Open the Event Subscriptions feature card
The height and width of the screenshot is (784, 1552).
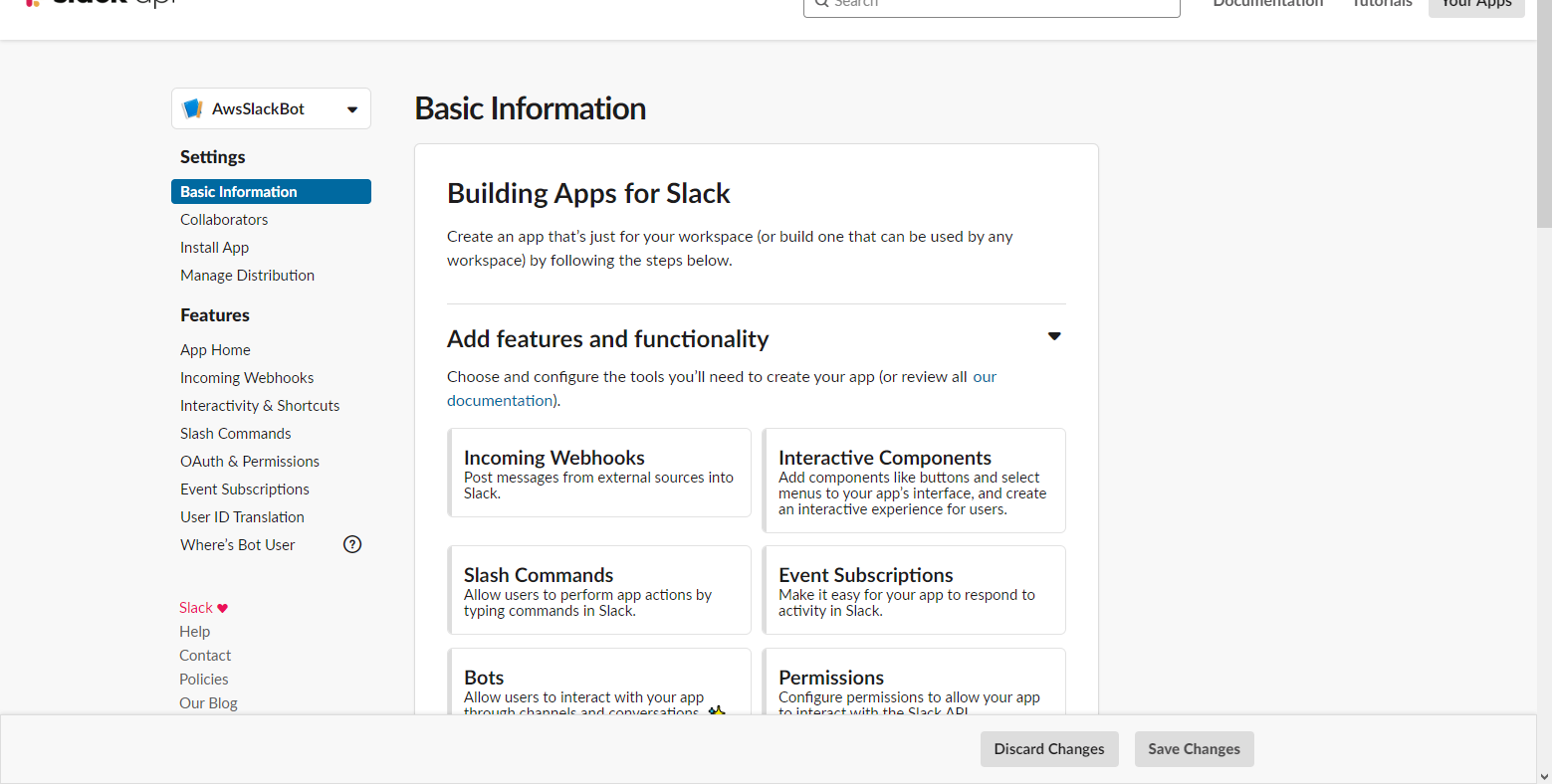914,590
